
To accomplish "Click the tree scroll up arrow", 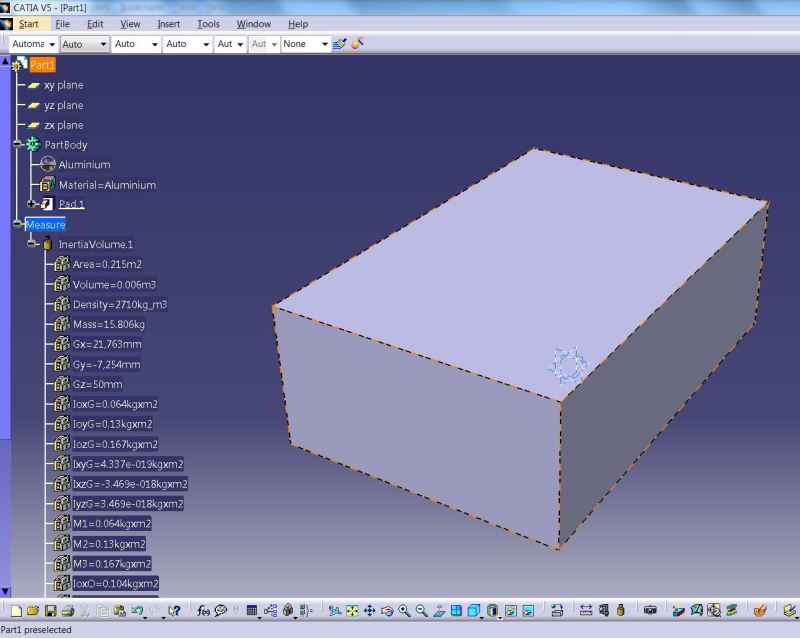I will (5, 61).
